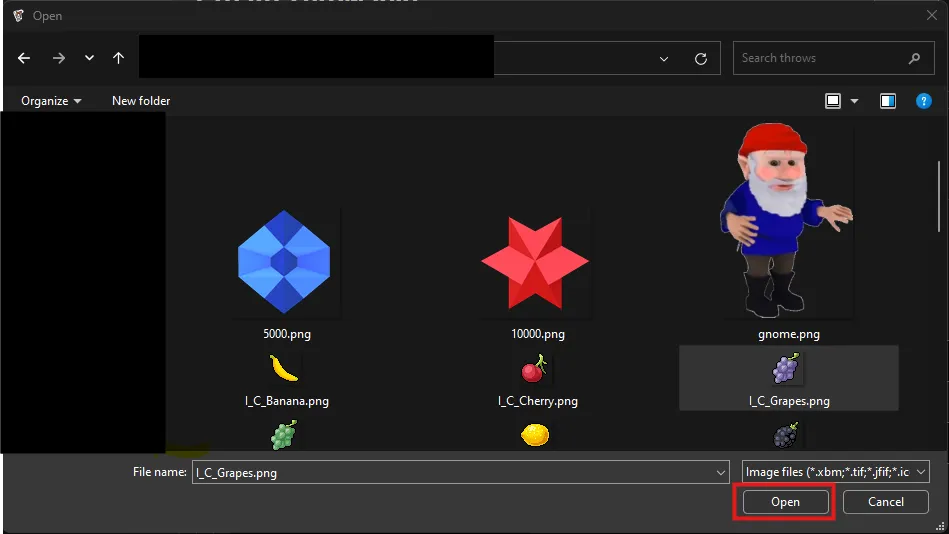Viewport: 949px width, 534px height.
Task: Click the 5000.png file name
Action: [287, 334]
